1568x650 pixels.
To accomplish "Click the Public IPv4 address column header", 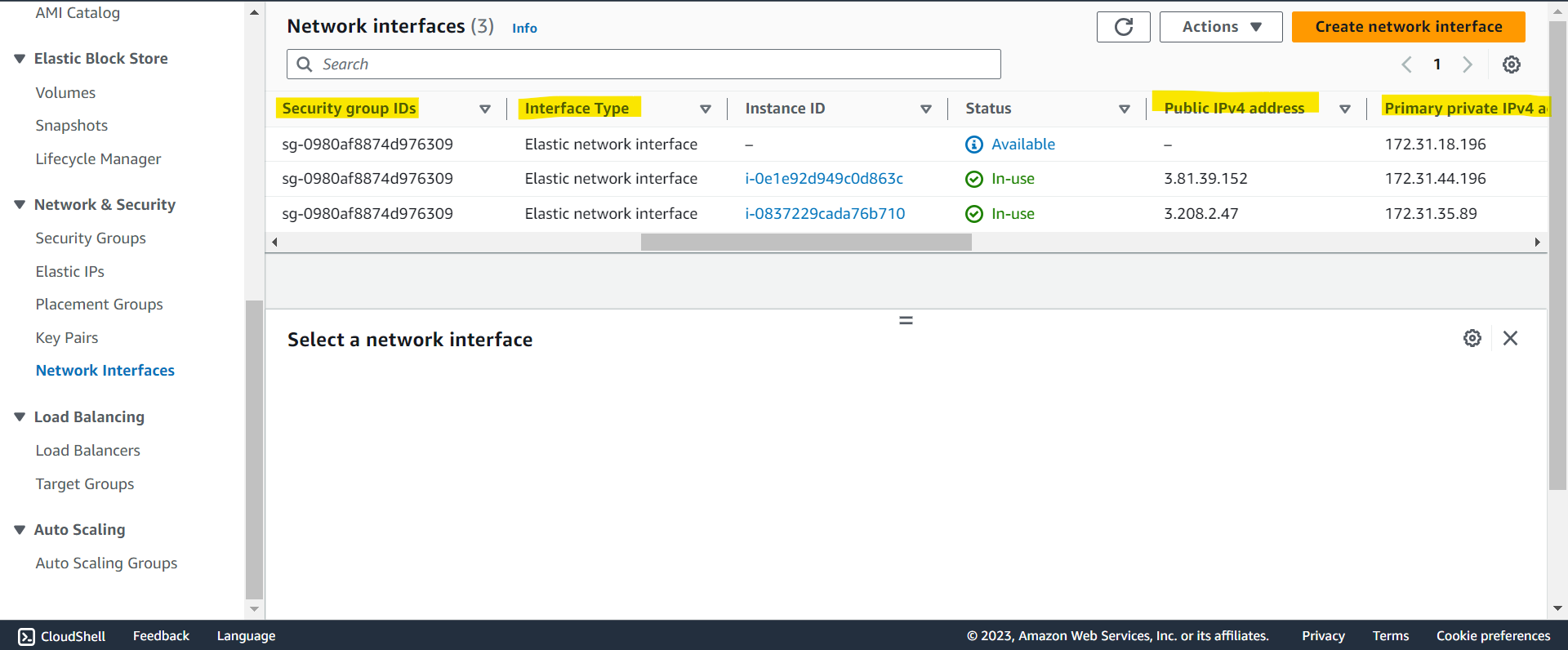I will [x=1234, y=109].
